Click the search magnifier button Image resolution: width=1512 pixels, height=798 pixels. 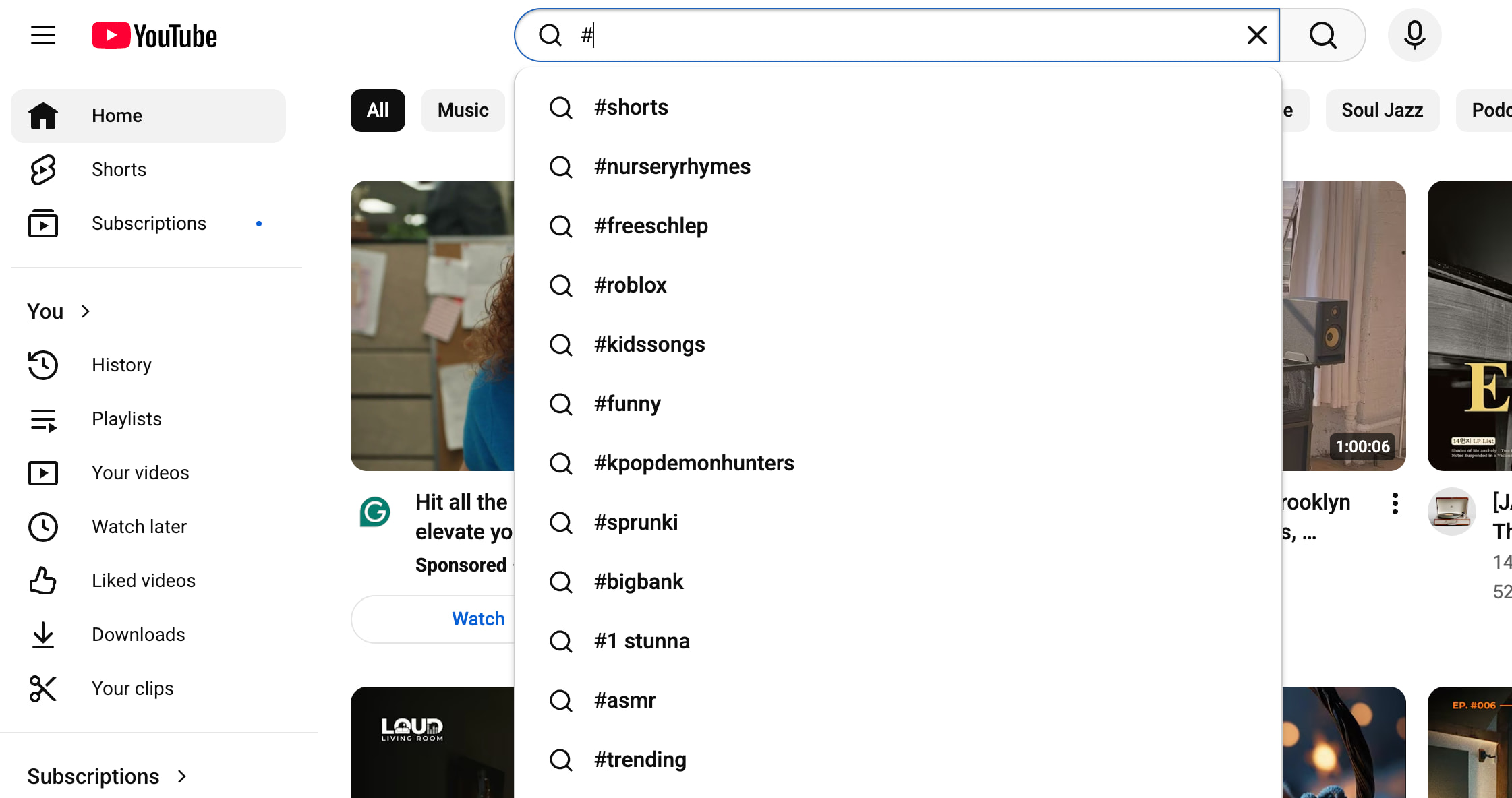[x=1321, y=35]
